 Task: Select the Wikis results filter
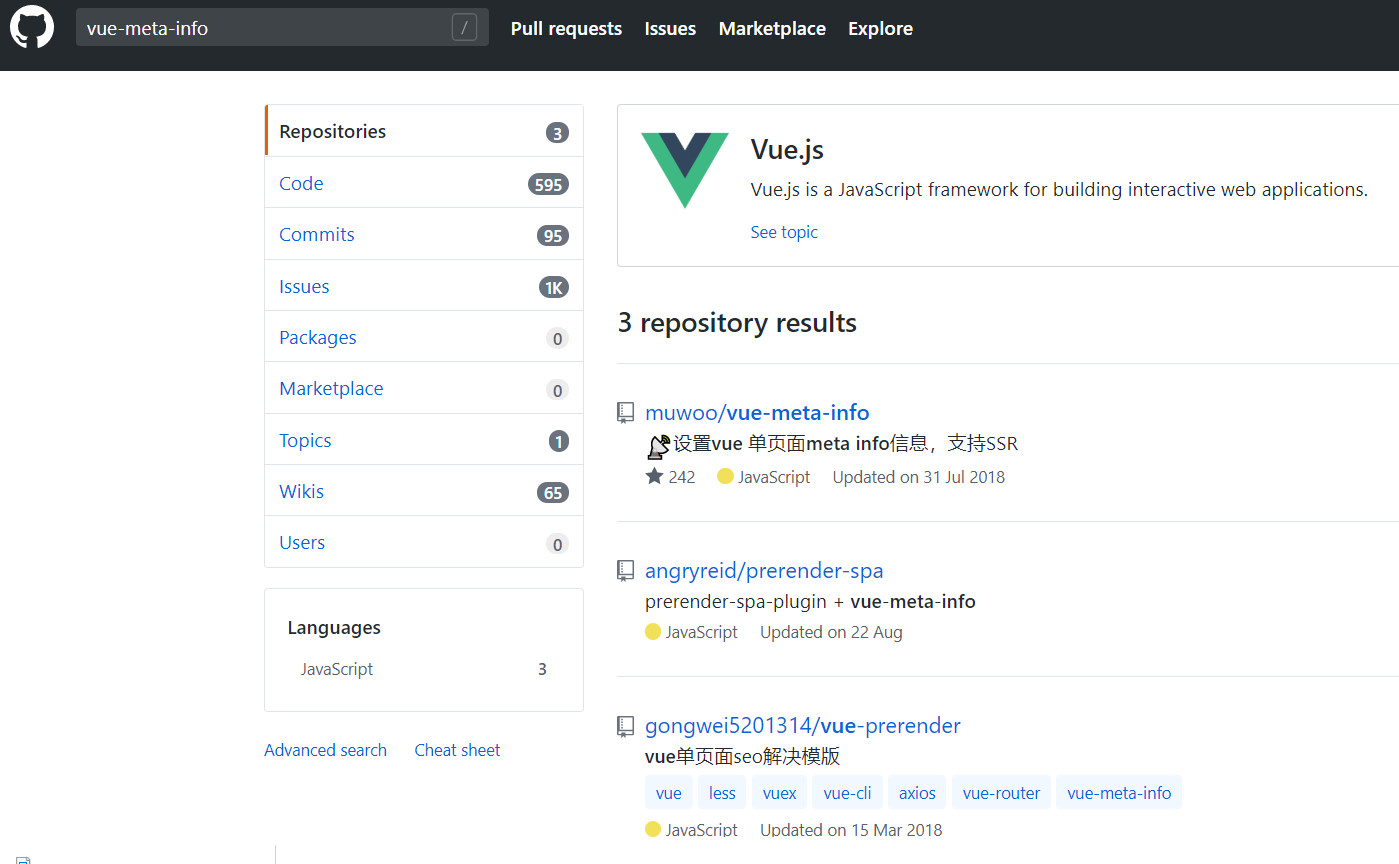click(424, 491)
